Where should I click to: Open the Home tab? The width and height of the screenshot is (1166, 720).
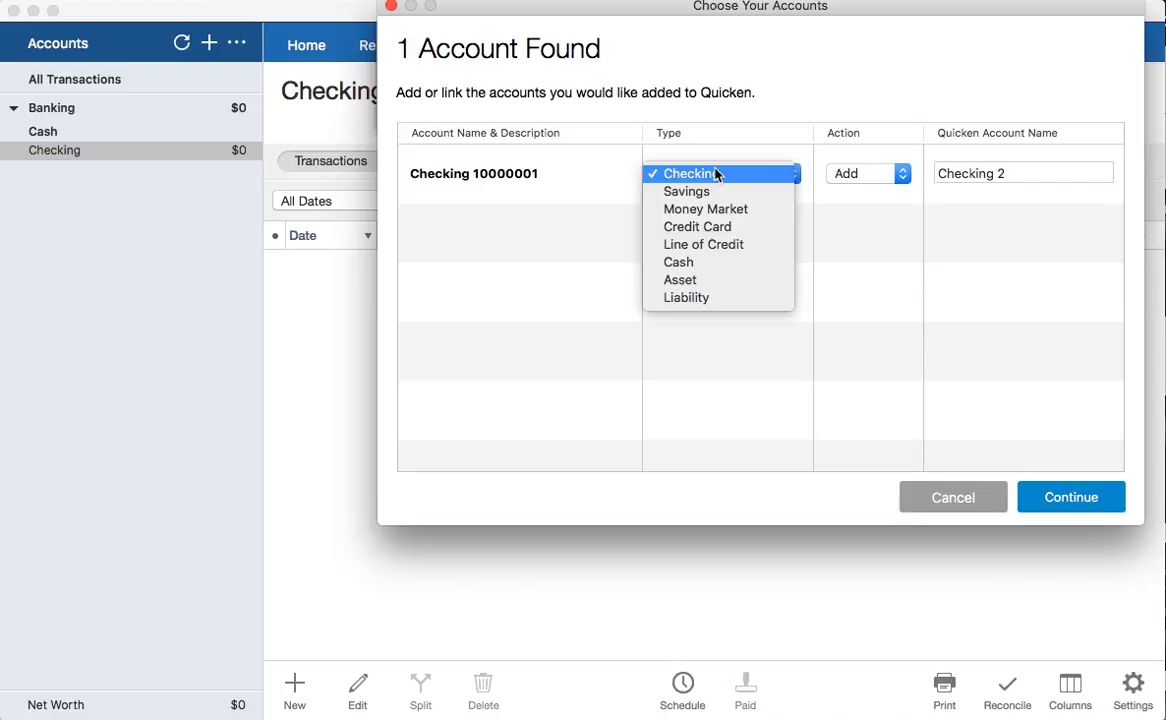click(306, 45)
